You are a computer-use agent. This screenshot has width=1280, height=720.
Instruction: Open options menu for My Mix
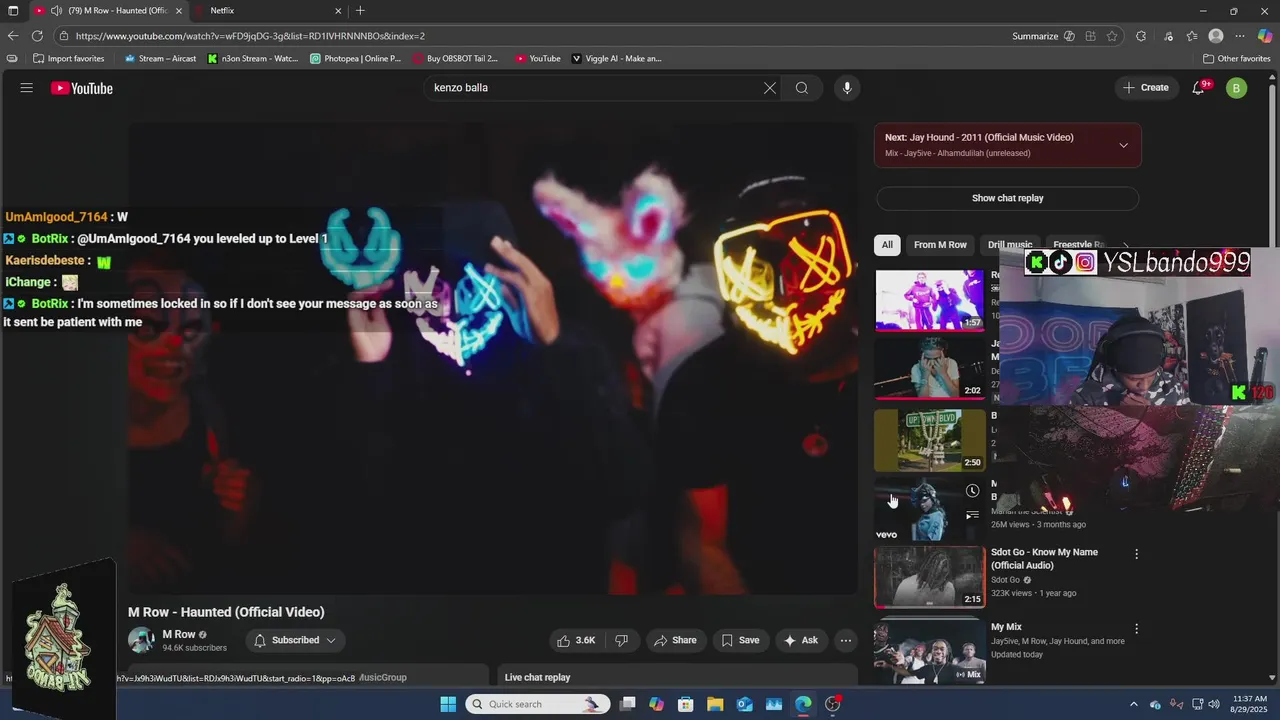1136,629
